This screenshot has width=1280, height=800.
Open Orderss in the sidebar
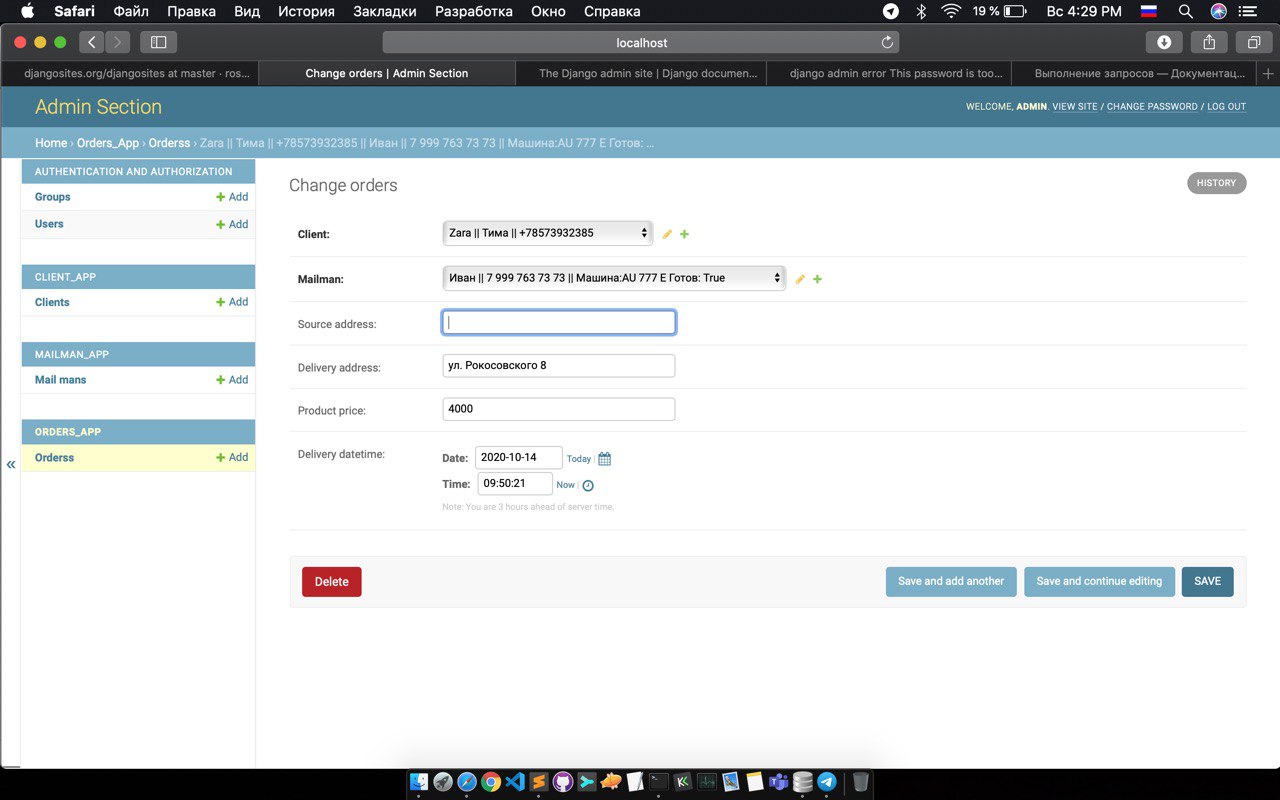[x=54, y=458]
